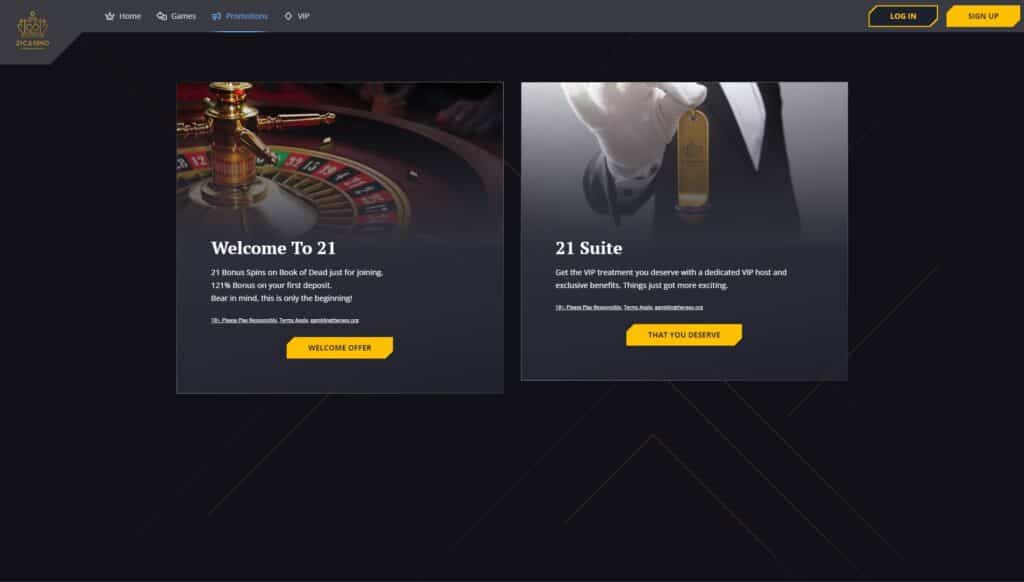This screenshot has width=1024, height=582.
Task: Click the crown icon beside Home
Action: click(x=109, y=16)
